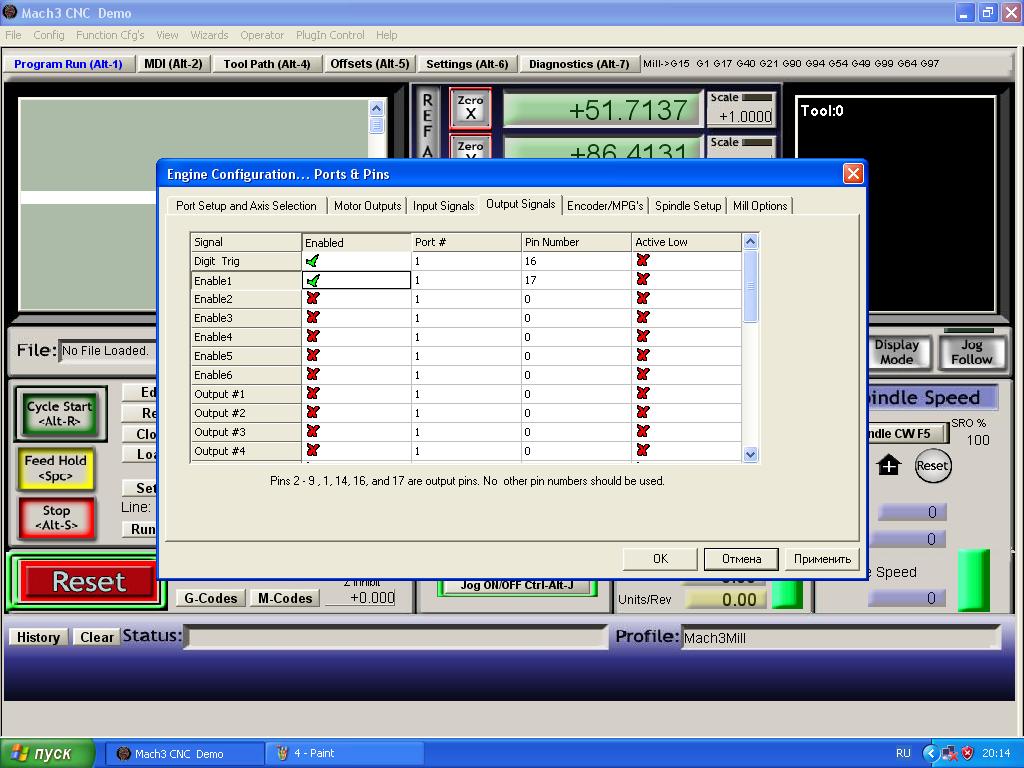This screenshot has width=1024, height=768.
Task: Toggle Active Low for Enable1
Action: (x=643, y=280)
